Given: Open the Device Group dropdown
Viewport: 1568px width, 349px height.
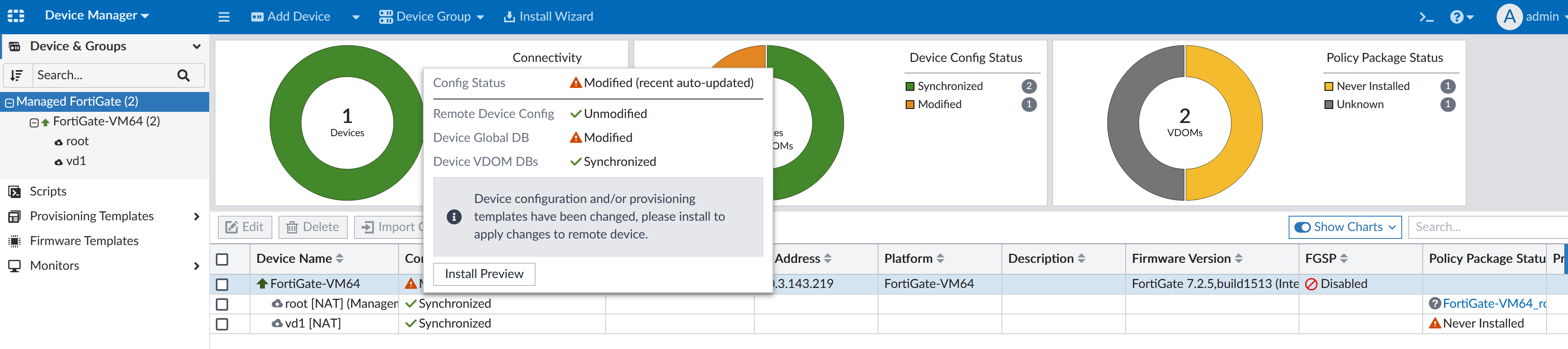Looking at the screenshot, I should click(x=431, y=17).
